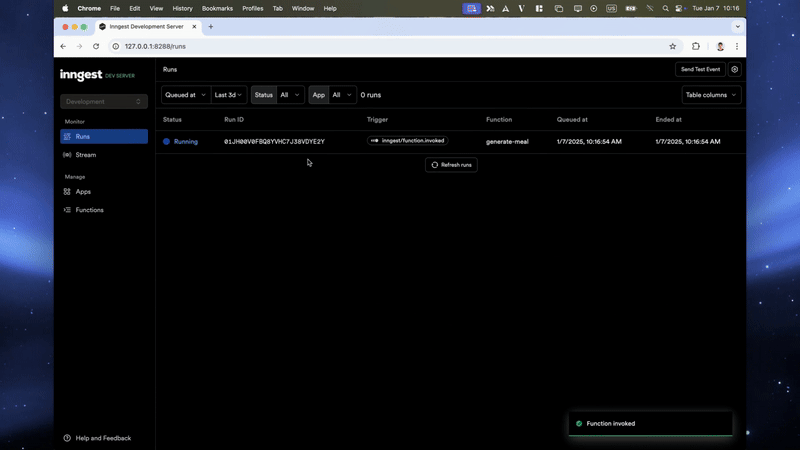This screenshot has width=800, height=450.
Task: Click the bookmark star in address bar
Action: [673, 46]
